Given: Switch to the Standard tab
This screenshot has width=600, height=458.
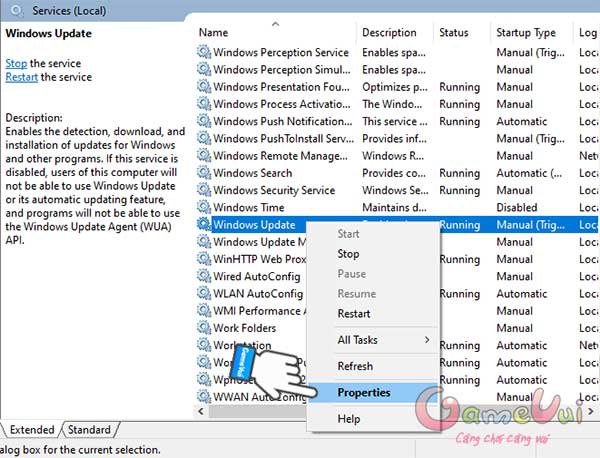Looking at the screenshot, I should pyautogui.click(x=89, y=430).
